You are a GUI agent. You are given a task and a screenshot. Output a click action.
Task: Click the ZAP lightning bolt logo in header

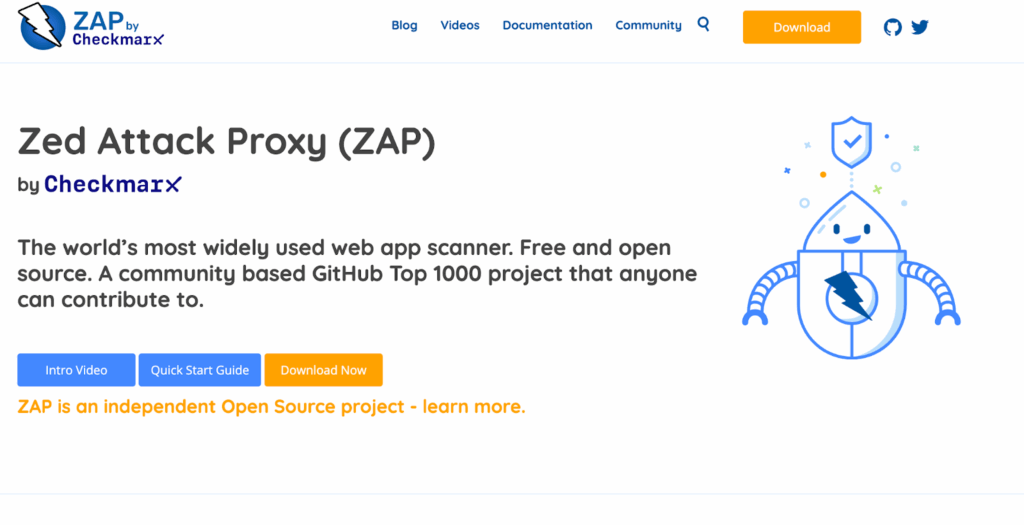click(42, 27)
